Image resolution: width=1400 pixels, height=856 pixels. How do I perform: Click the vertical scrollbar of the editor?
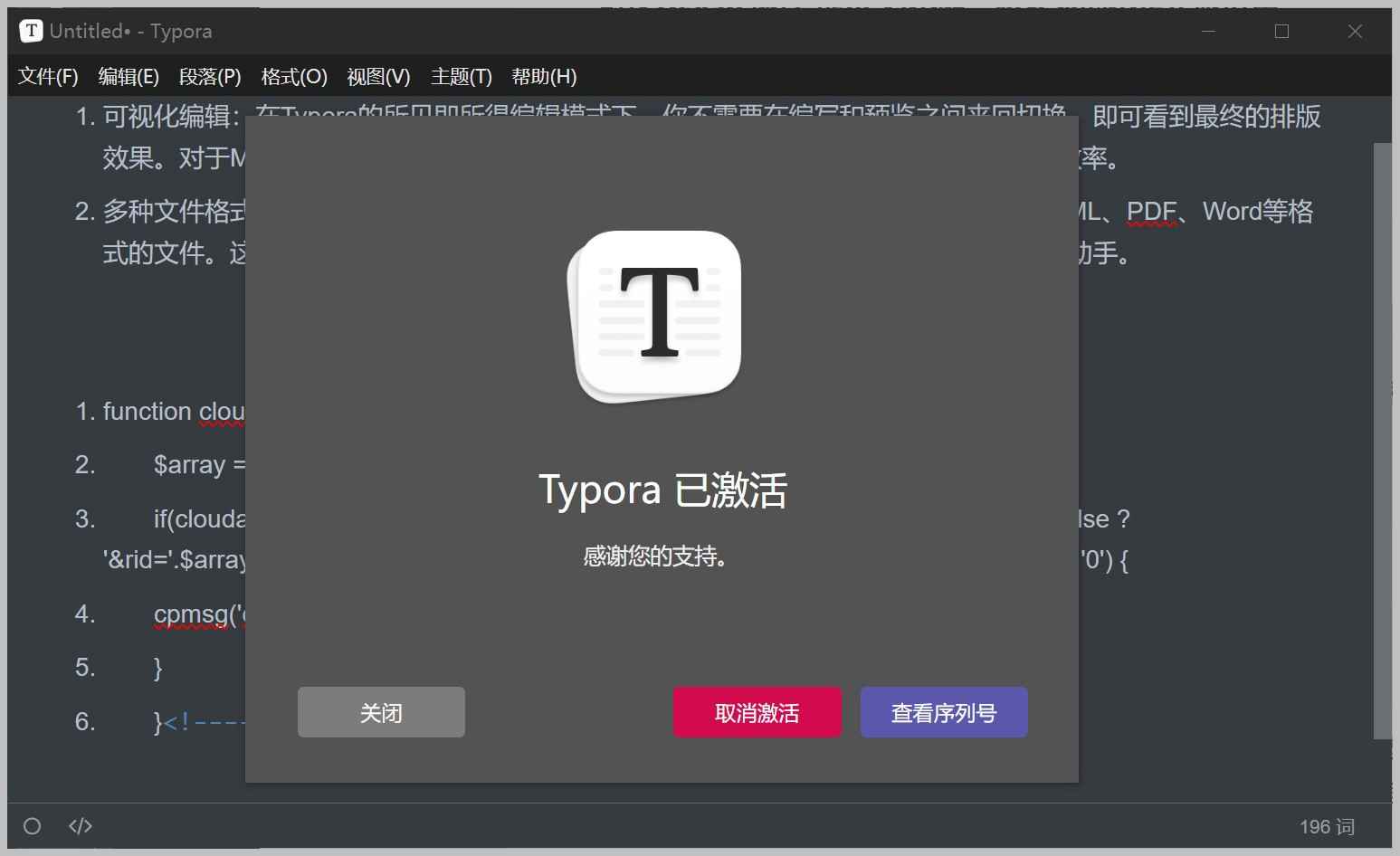click(x=1382, y=441)
